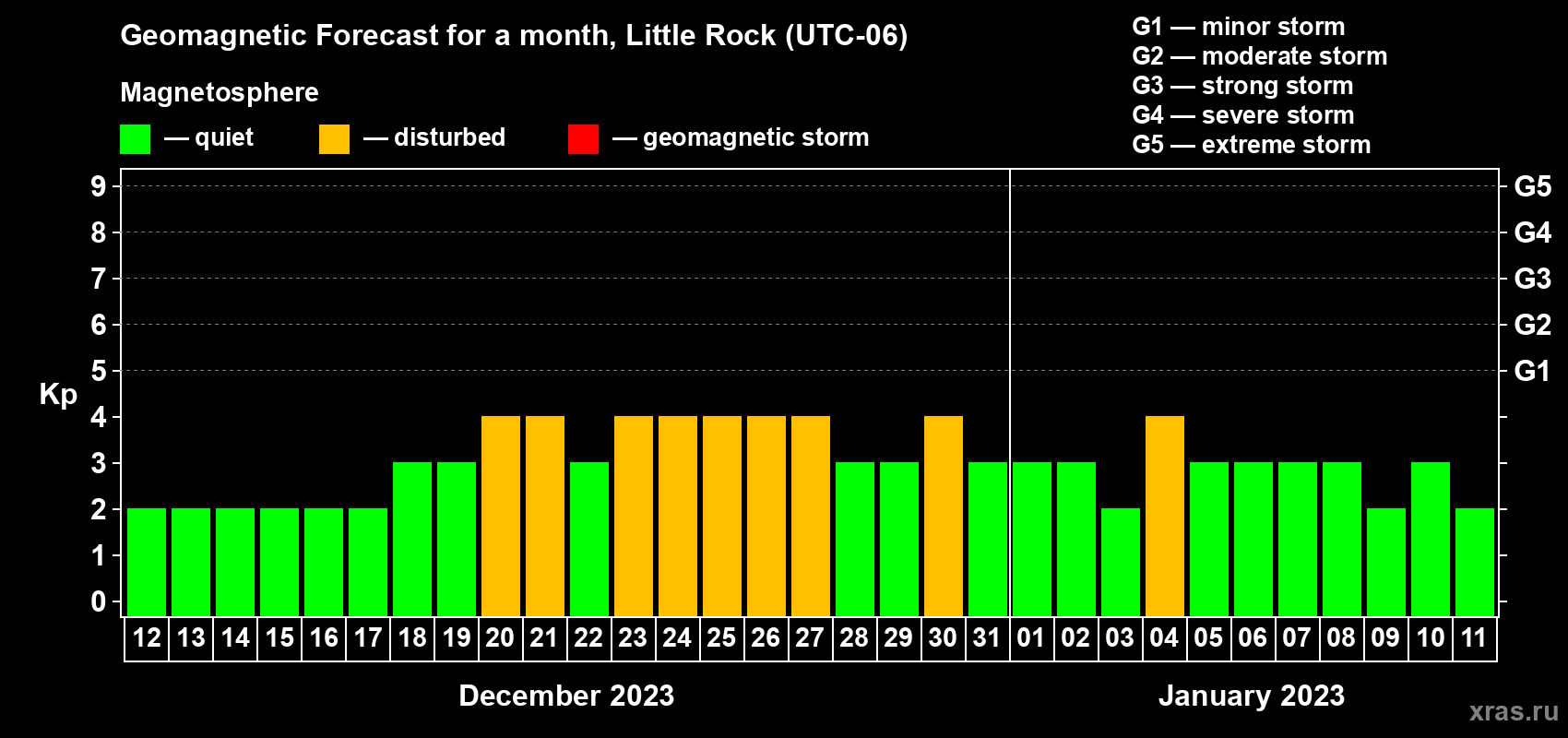Click the G4 right-axis label

point(1533,232)
